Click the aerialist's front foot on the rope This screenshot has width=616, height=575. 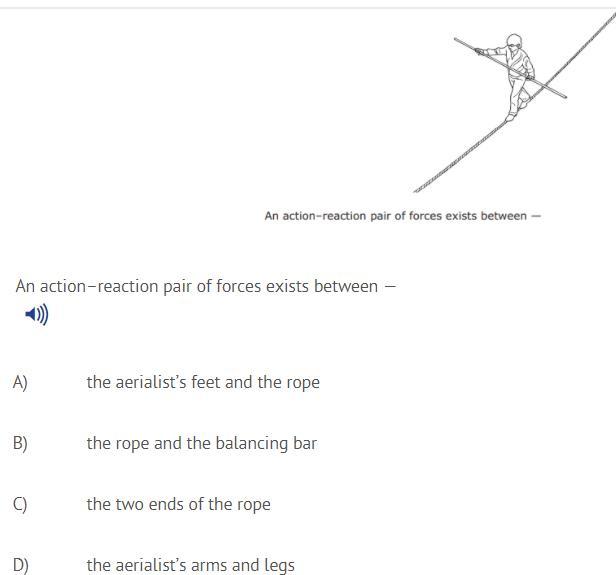pyautogui.click(x=510, y=117)
